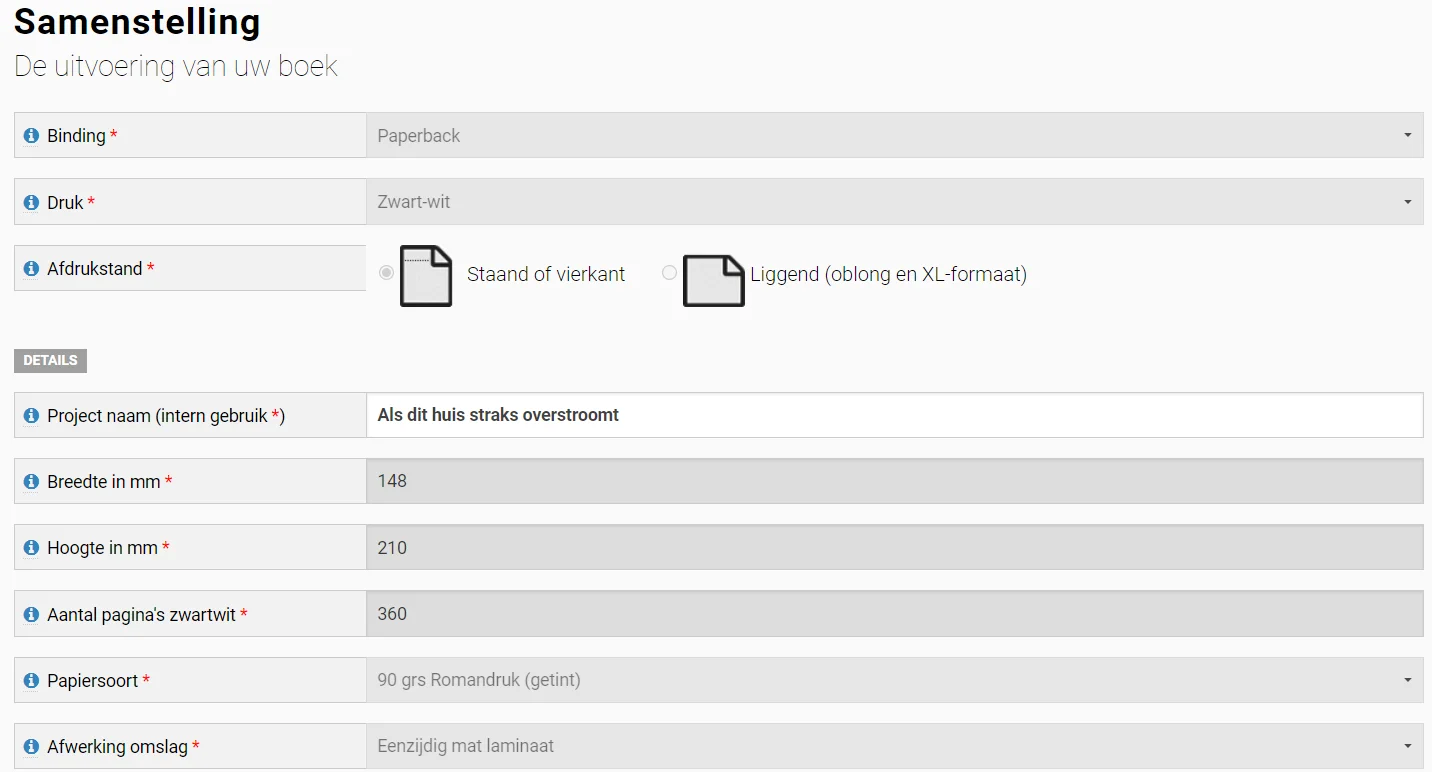1432x772 pixels.
Task: Click the landscape page orientation icon
Action: point(713,281)
